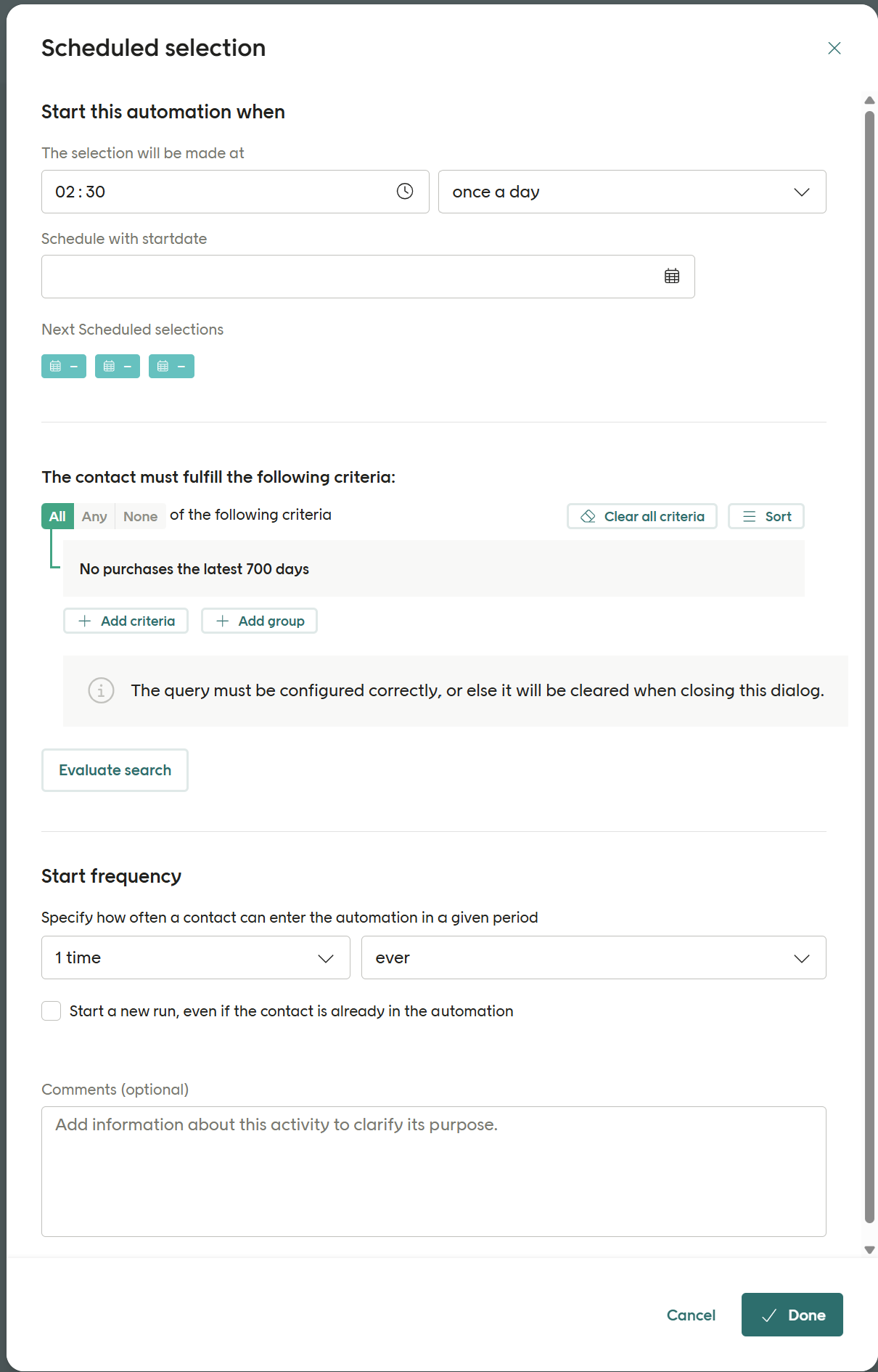This screenshot has width=878, height=1372.
Task: Clear all criteria with eraser button
Action: click(x=641, y=517)
